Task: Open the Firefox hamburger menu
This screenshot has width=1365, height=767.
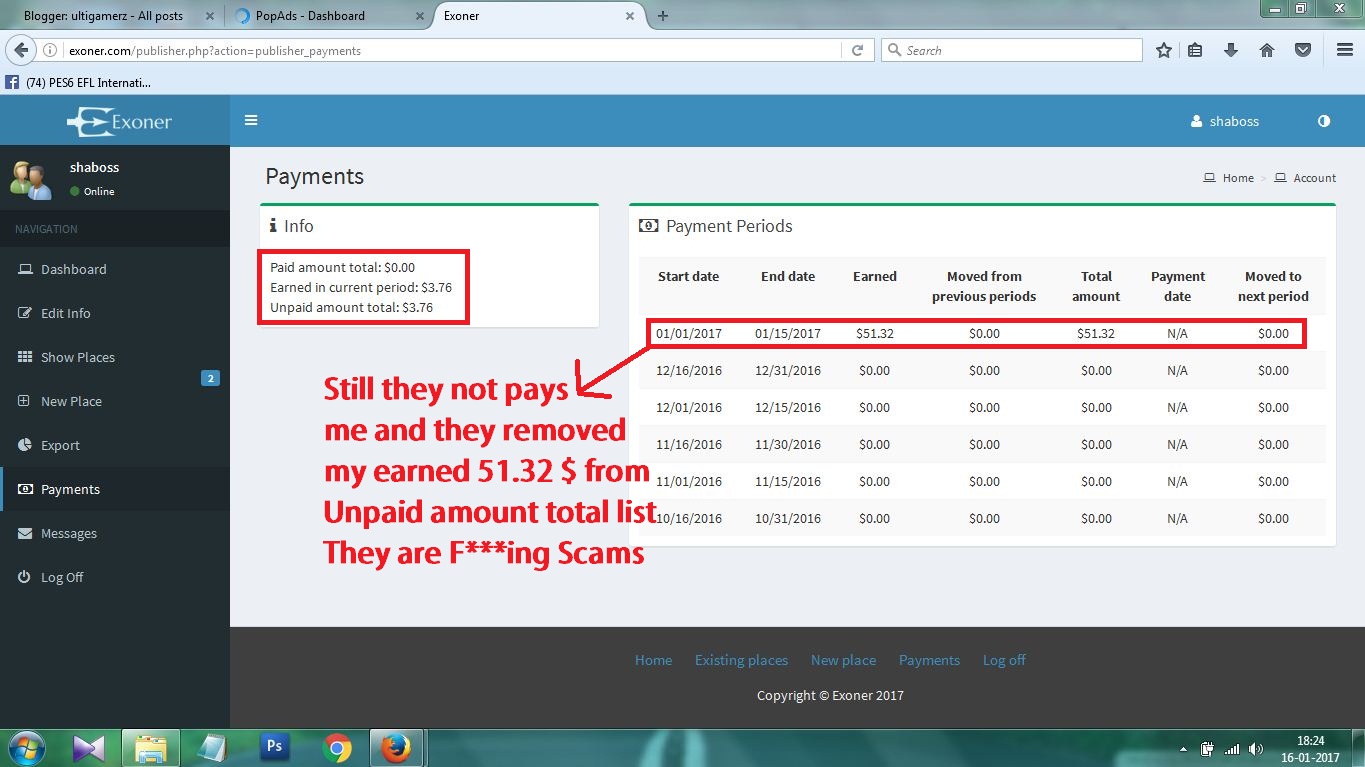Action: 1345,50
